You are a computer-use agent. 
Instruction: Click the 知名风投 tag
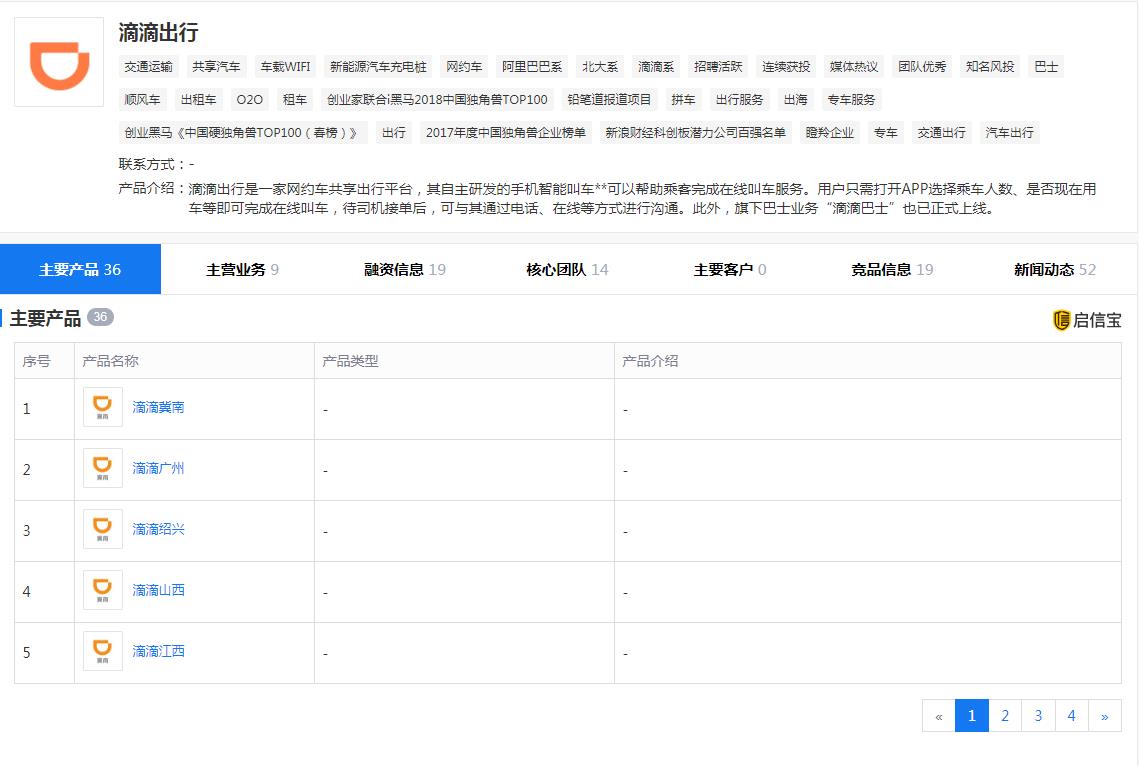(990, 67)
